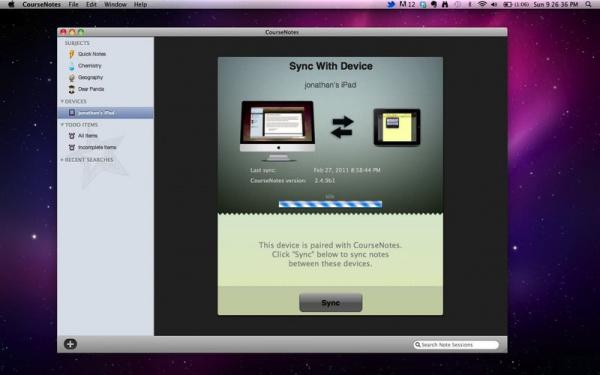Click the Dear Panda panda icon
Screen dimensions: 600x375
pos(72,89)
